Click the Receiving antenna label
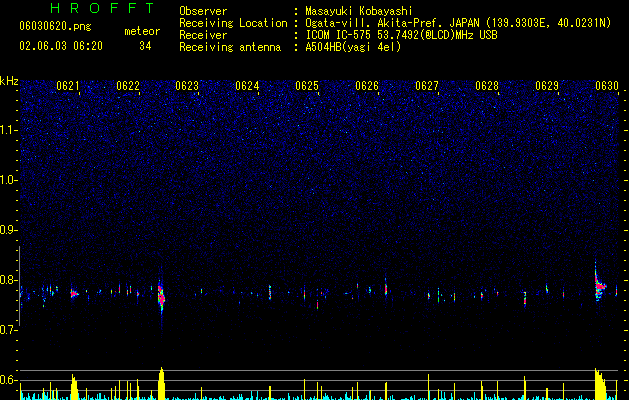This screenshot has height=400, width=629. tap(230, 47)
